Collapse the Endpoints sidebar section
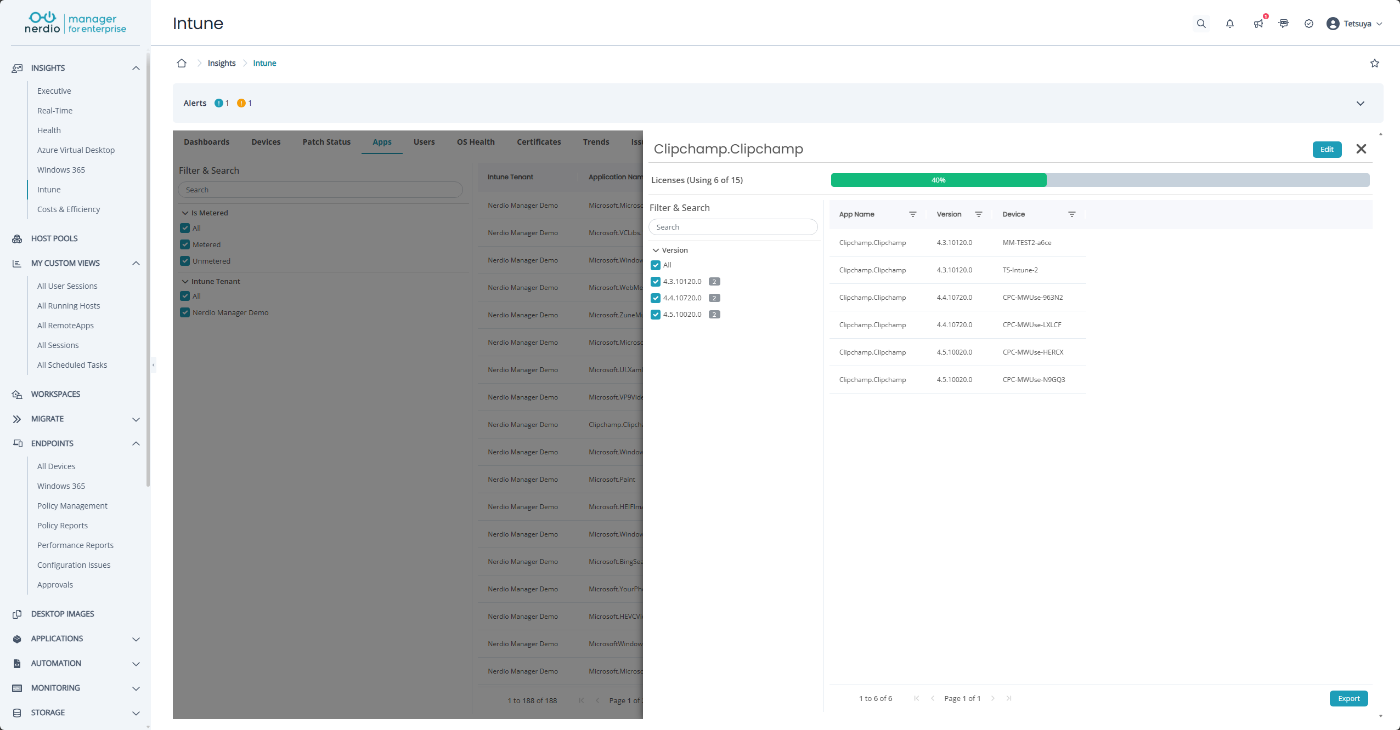1400x730 pixels. tap(136, 443)
